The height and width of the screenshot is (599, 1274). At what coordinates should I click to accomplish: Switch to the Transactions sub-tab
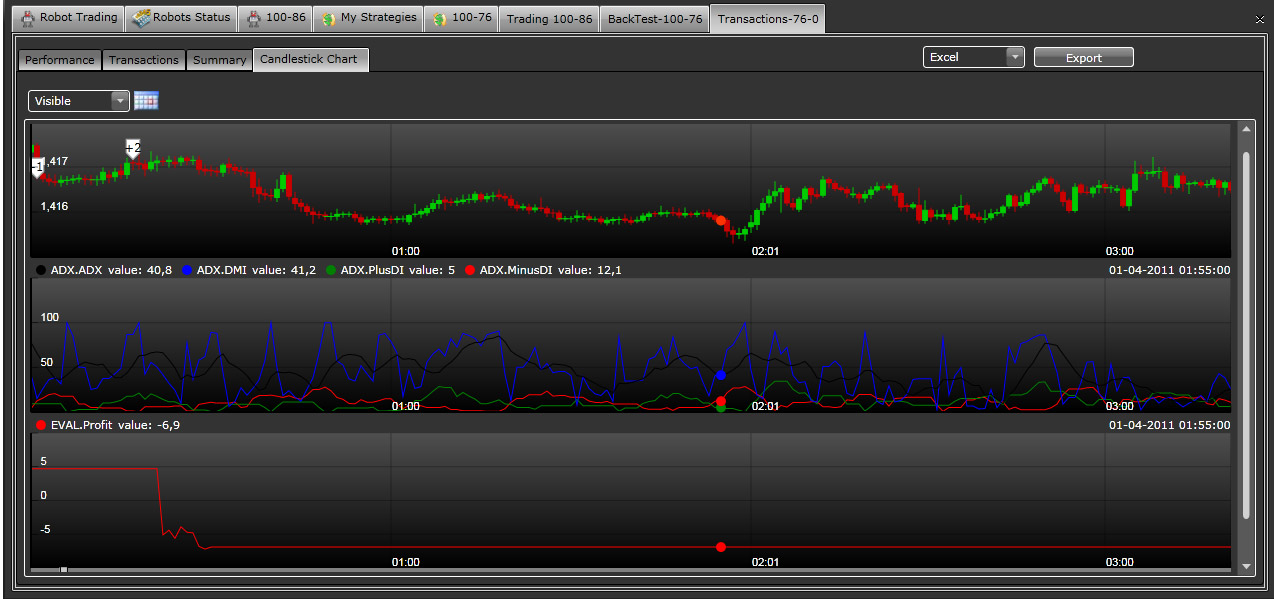pyautogui.click(x=143, y=60)
